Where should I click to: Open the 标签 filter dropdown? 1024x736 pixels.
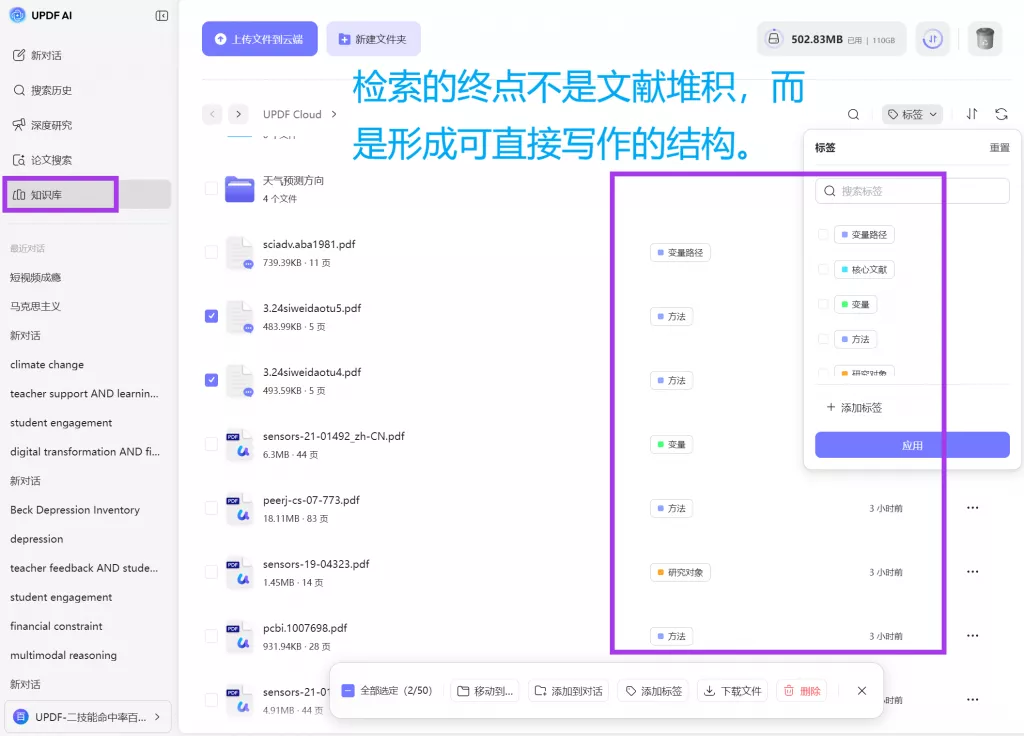pyautogui.click(x=911, y=114)
